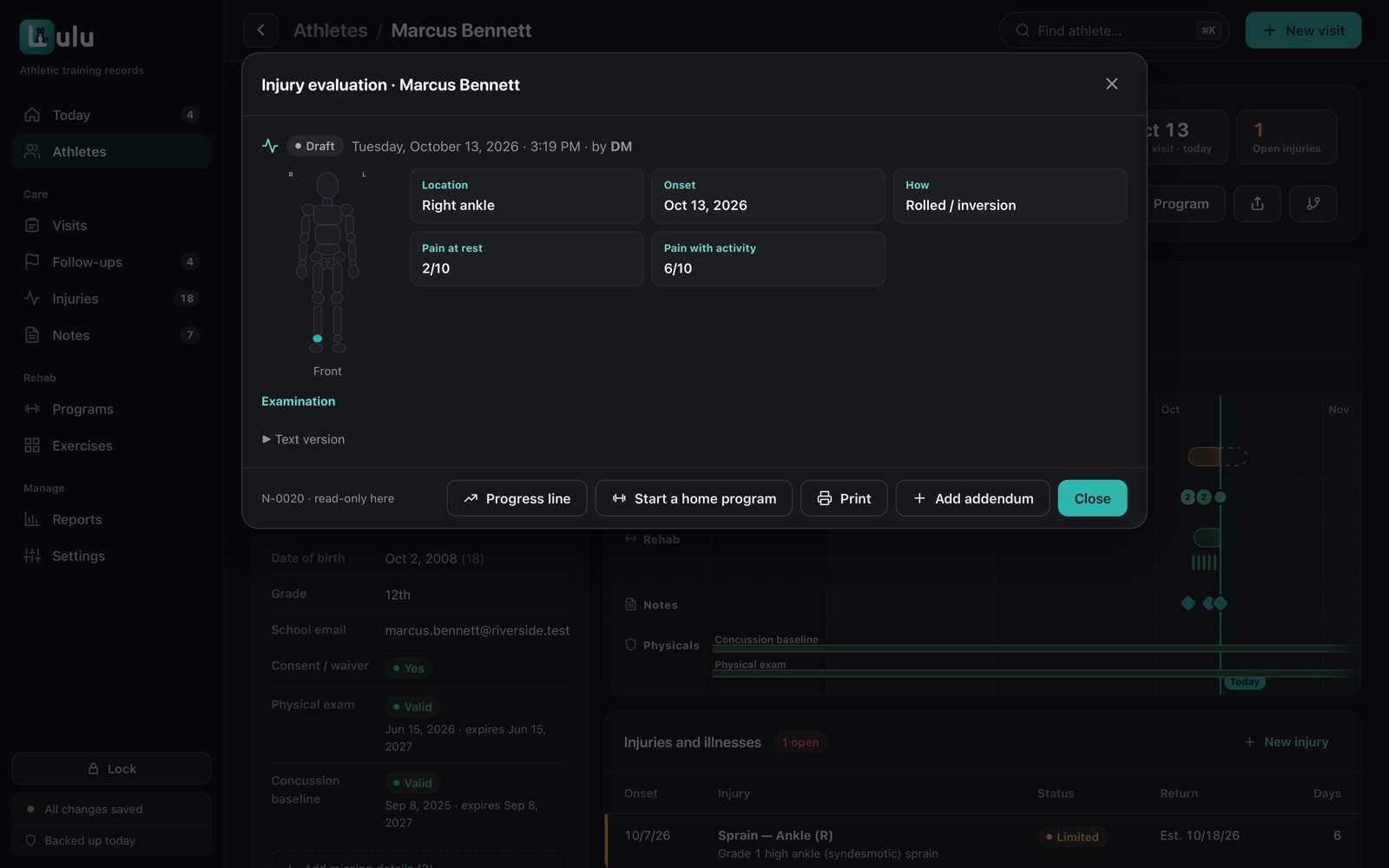Close the injury evaluation dialog with X
This screenshot has height=868, width=1389.
[1111, 84]
